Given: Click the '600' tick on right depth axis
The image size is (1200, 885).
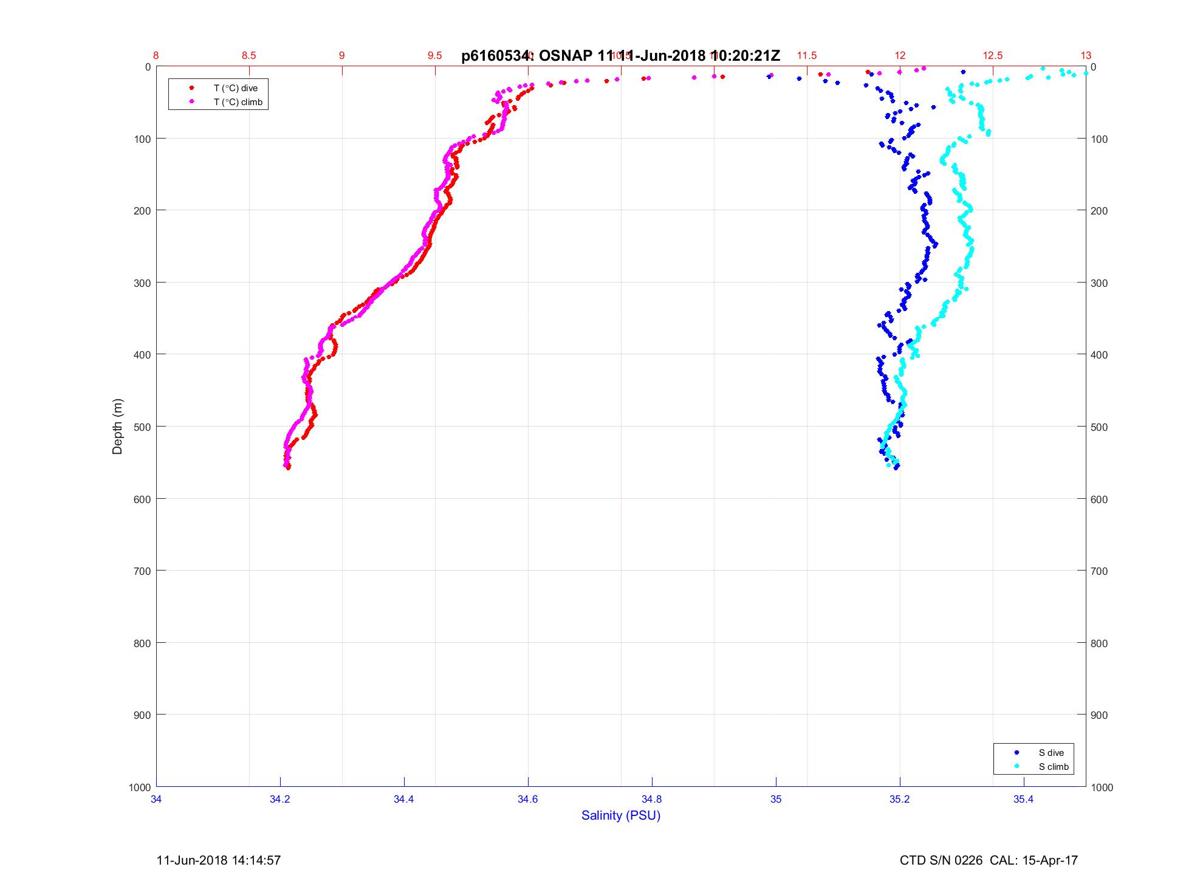Looking at the screenshot, I should [x=1100, y=499].
